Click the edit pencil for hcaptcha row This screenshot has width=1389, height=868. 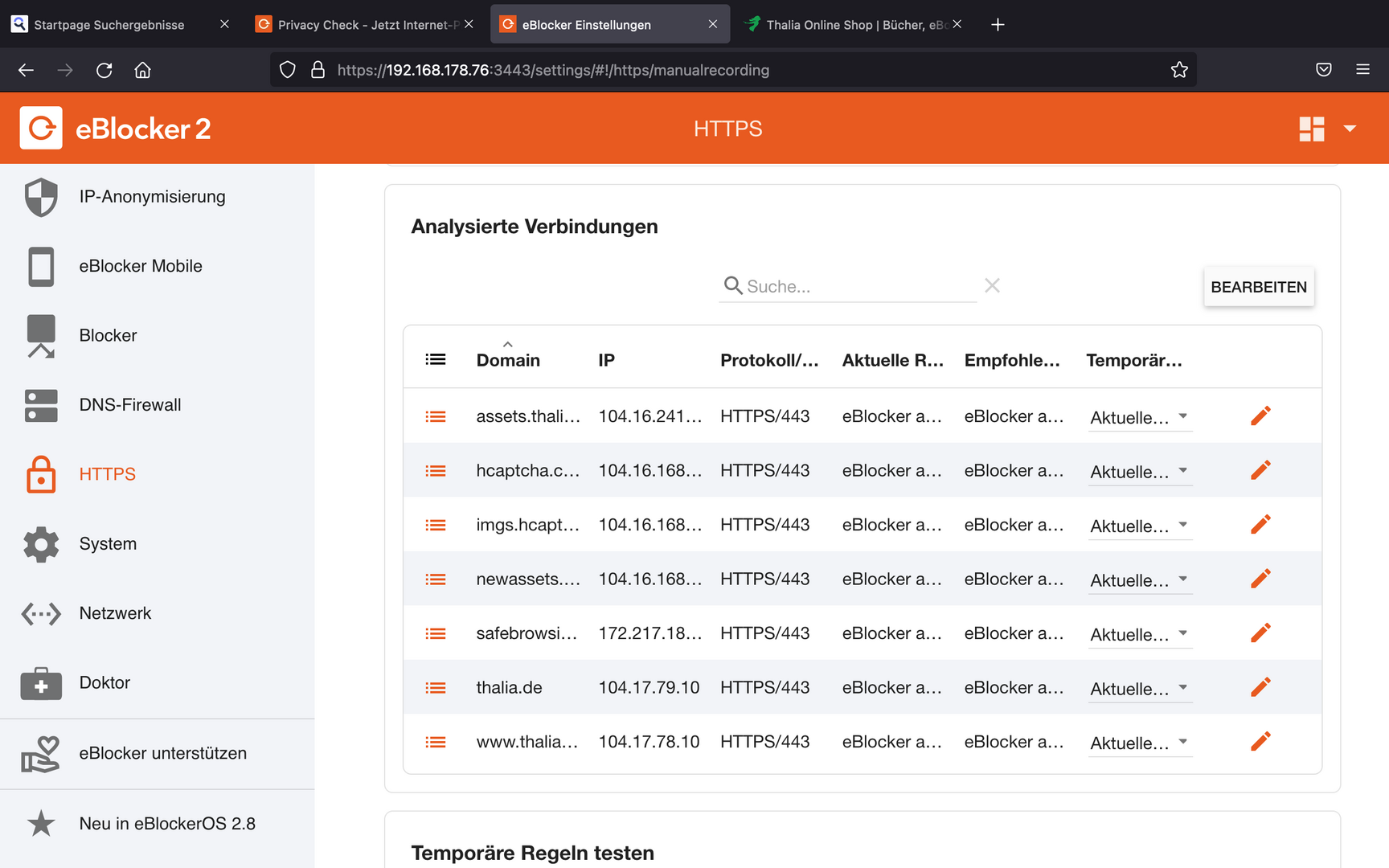pos(1260,470)
